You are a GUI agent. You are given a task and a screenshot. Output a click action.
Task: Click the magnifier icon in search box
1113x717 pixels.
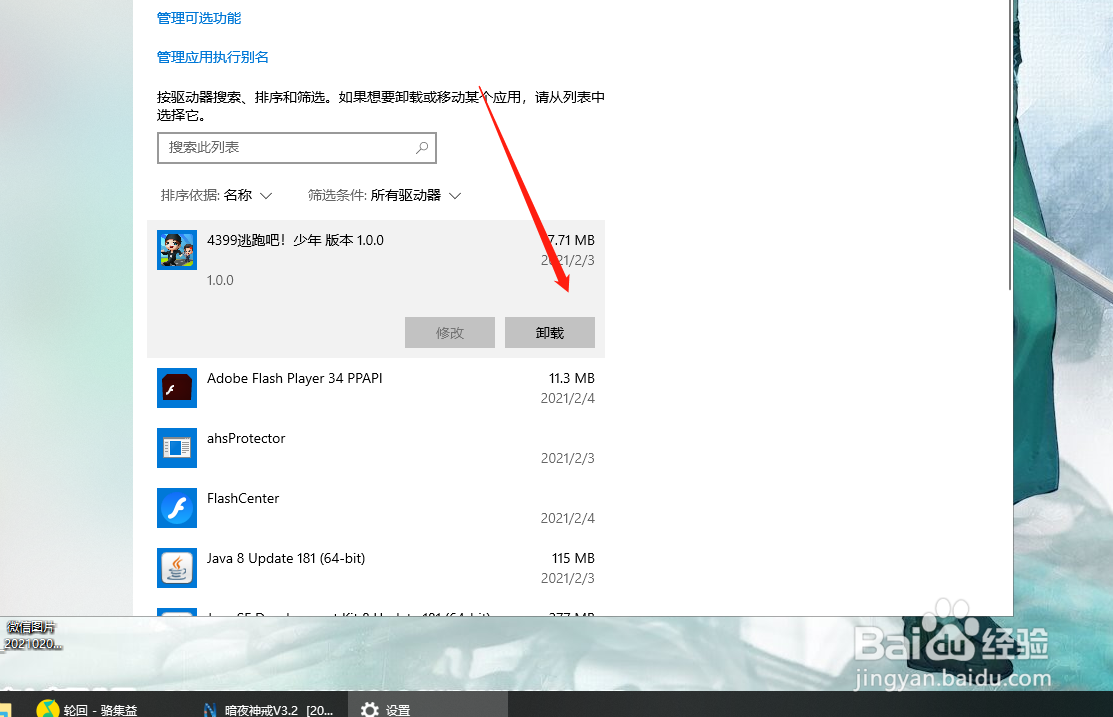(x=422, y=148)
